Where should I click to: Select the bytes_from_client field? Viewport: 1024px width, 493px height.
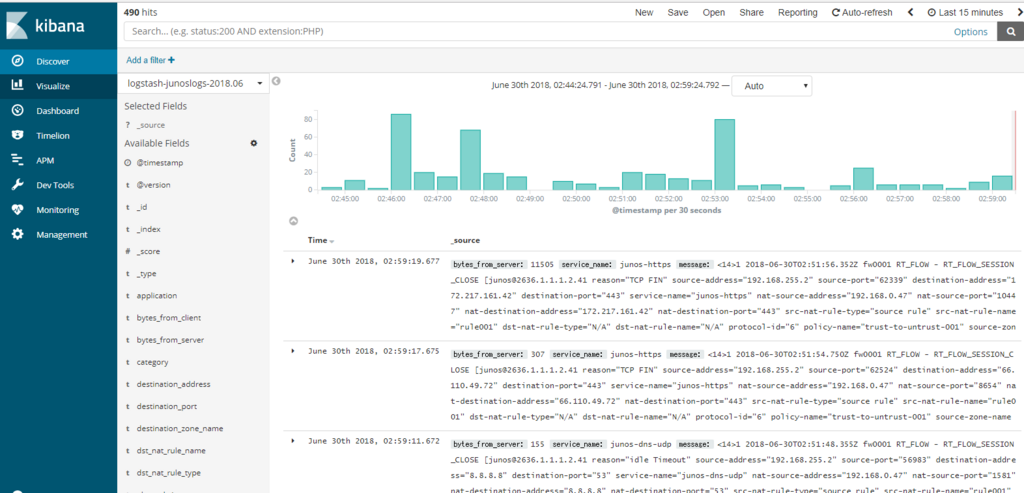point(168,318)
